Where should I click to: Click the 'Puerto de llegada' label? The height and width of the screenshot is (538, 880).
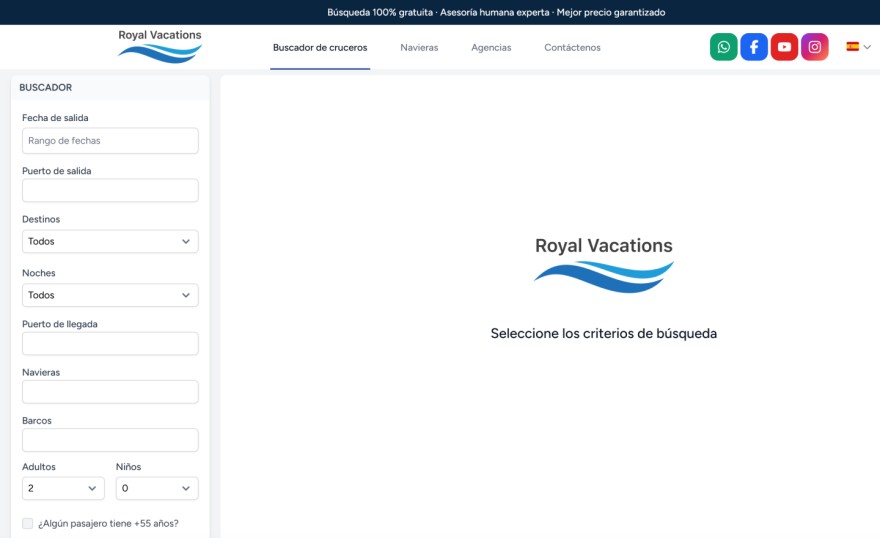(59, 324)
